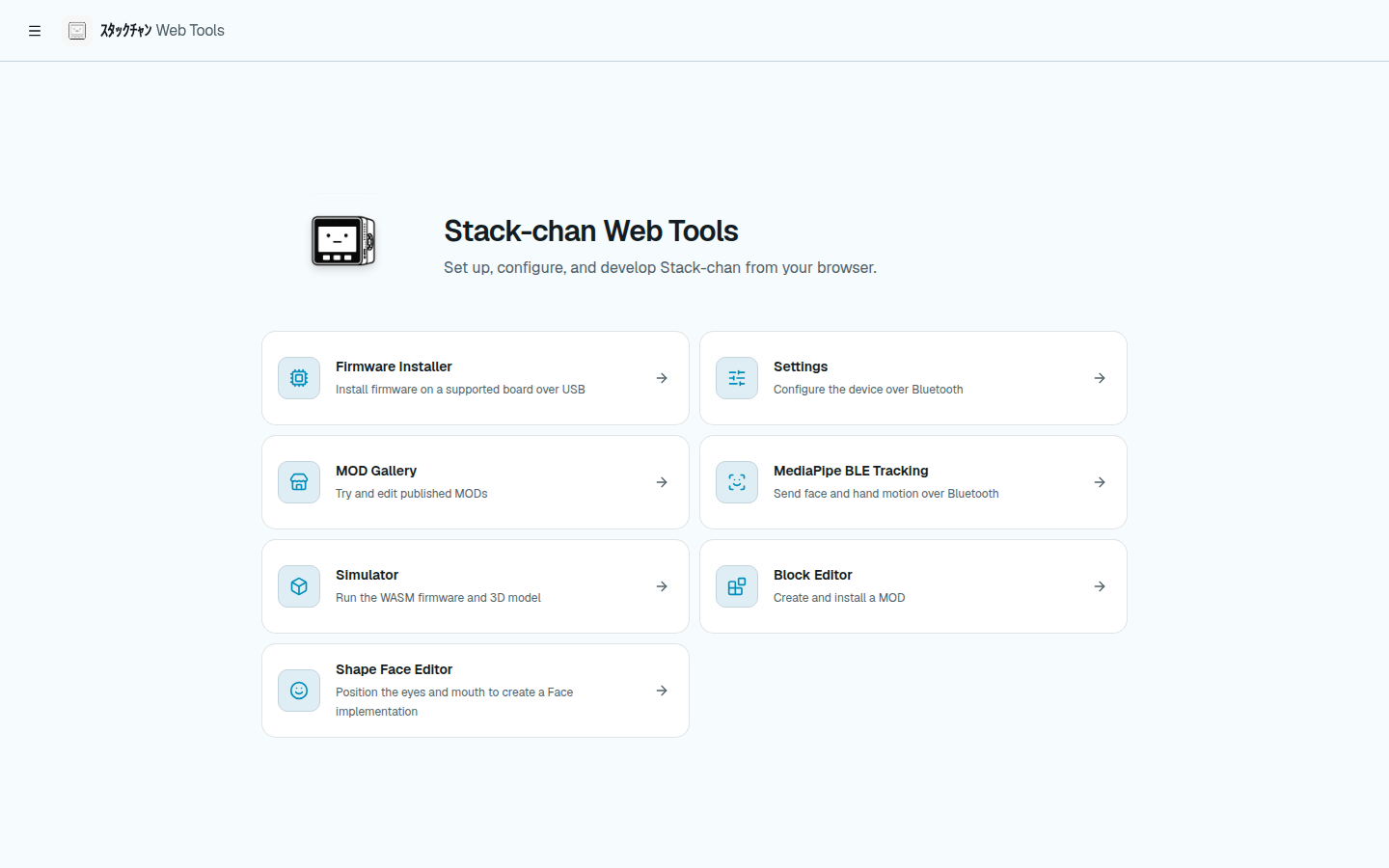The width and height of the screenshot is (1389, 868).
Task: Open the hamburger navigation menu
Action: click(x=35, y=31)
